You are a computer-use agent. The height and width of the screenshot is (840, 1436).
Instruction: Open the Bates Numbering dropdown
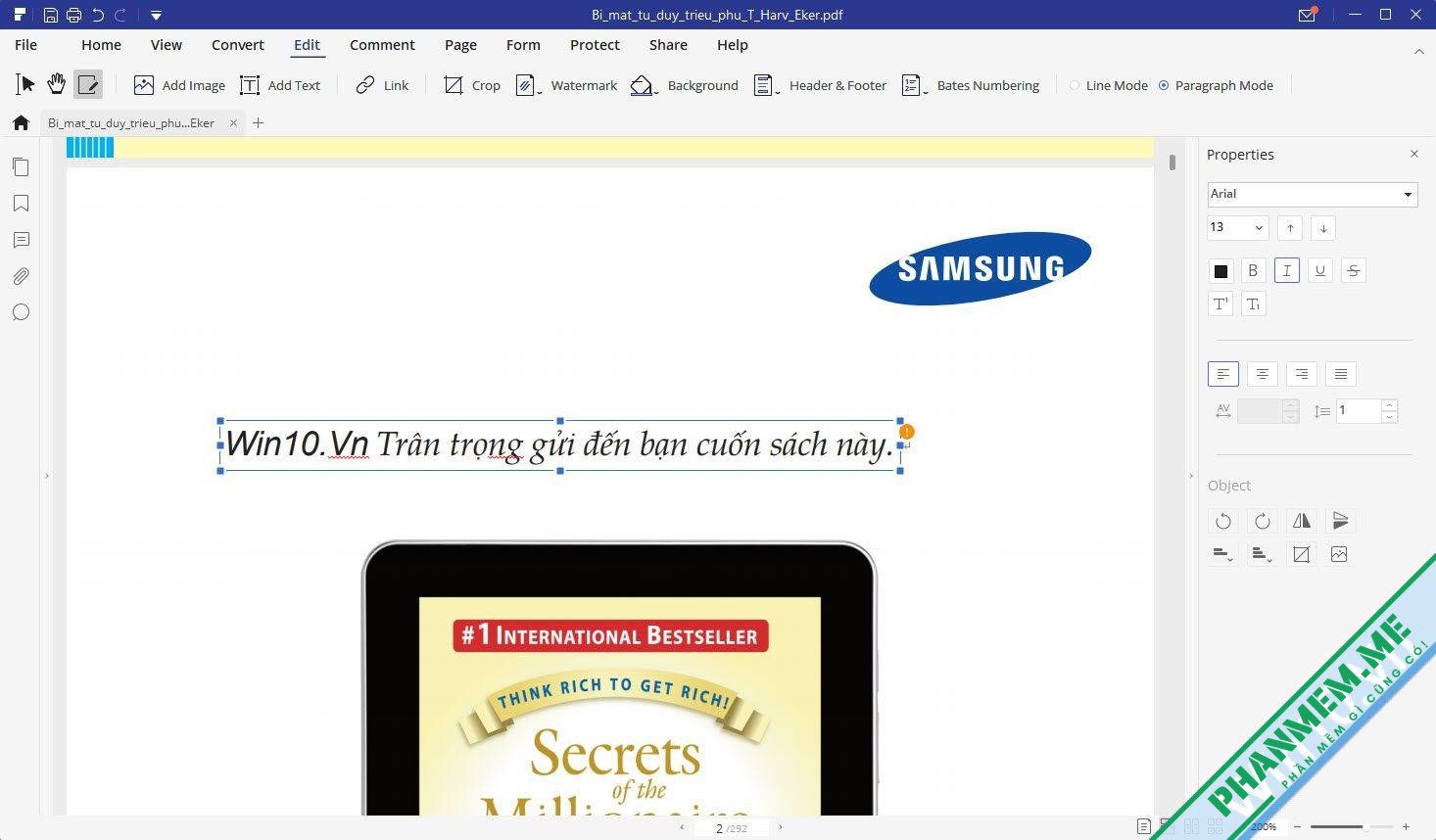coord(926,92)
